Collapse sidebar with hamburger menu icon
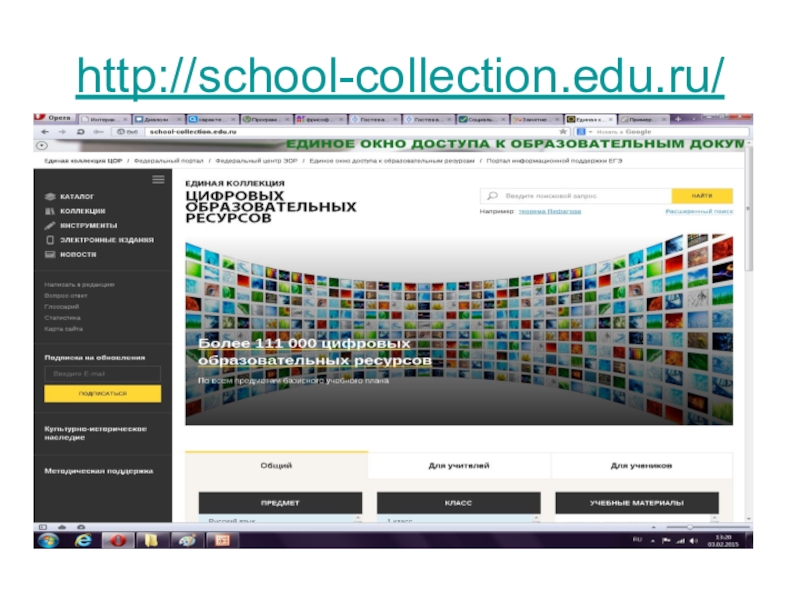Image resolution: width=800 pixels, height=600 pixels. (158, 179)
